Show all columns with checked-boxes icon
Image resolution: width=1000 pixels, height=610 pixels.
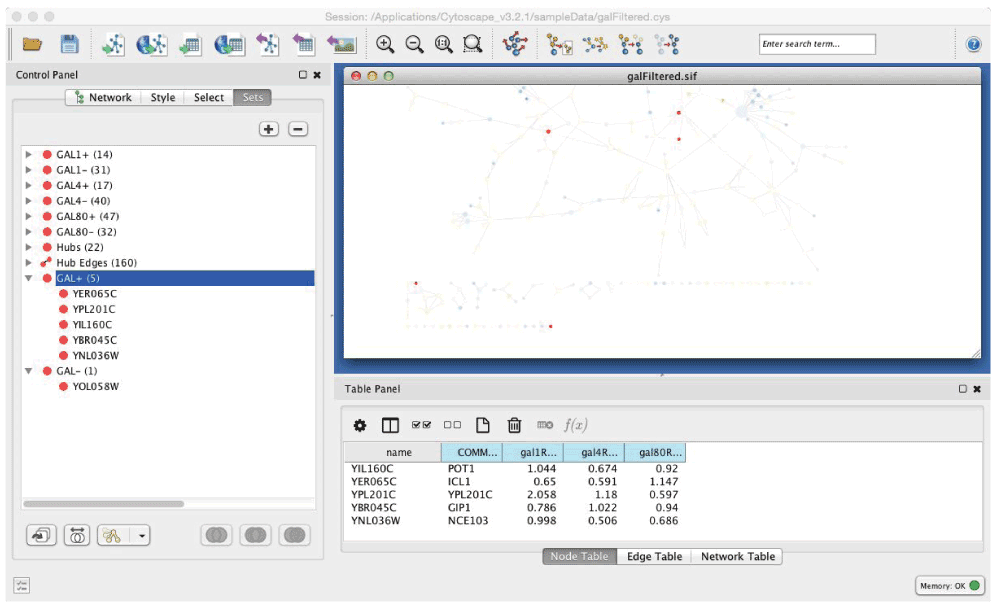(422, 424)
